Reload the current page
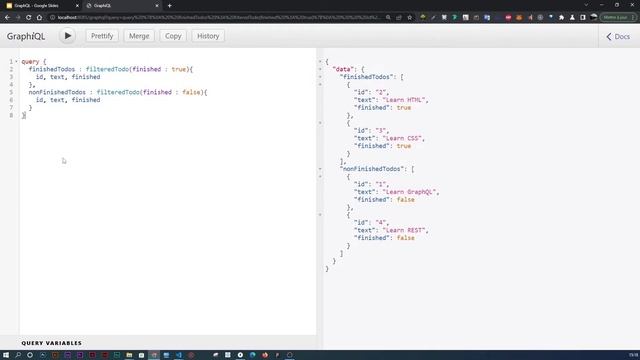Screen dimensions: 640x360 coord(29,18)
